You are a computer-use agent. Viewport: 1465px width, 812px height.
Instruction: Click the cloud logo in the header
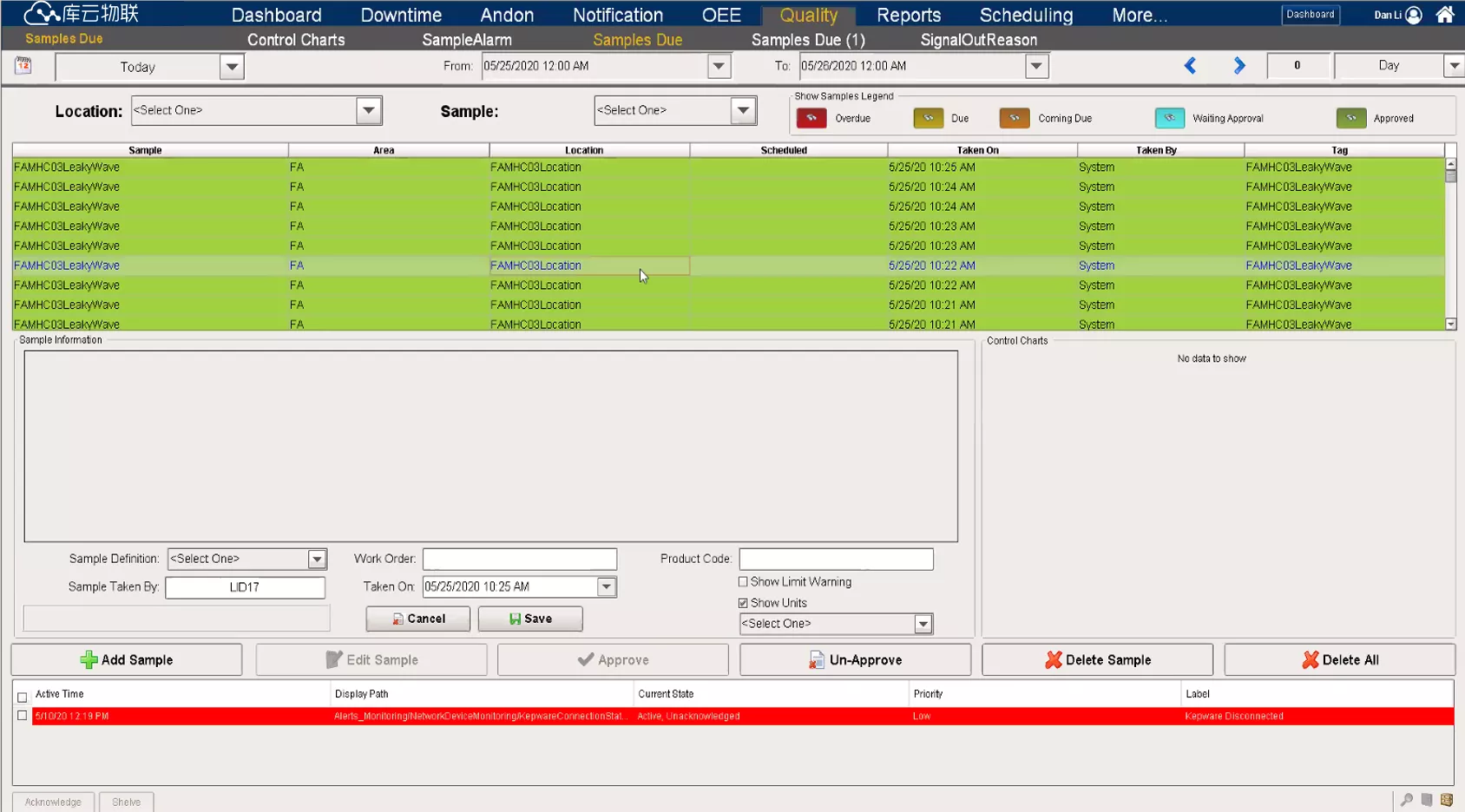pos(41,13)
